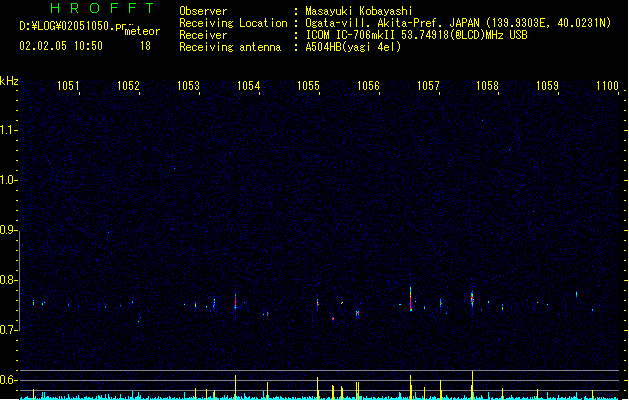The height and width of the screenshot is (400, 629).
Task: Click the 1051 time axis label
Action: [x=68, y=86]
